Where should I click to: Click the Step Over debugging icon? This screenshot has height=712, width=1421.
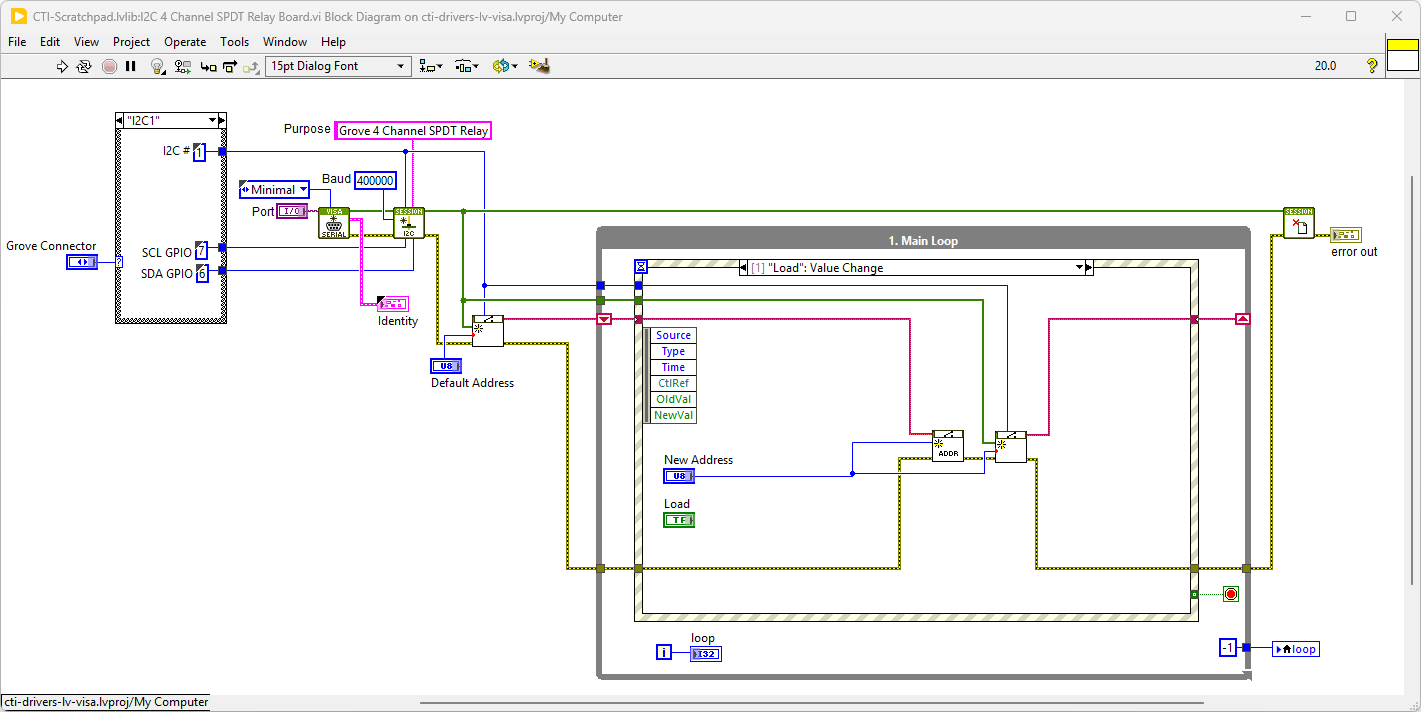pyautogui.click(x=228, y=66)
